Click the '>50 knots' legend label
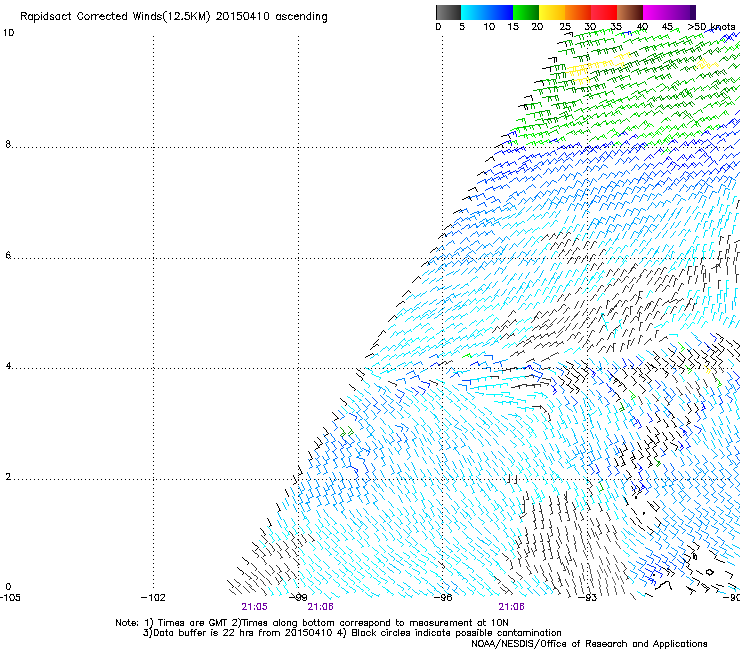Viewport: 740px width, 650px height. (711, 26)
